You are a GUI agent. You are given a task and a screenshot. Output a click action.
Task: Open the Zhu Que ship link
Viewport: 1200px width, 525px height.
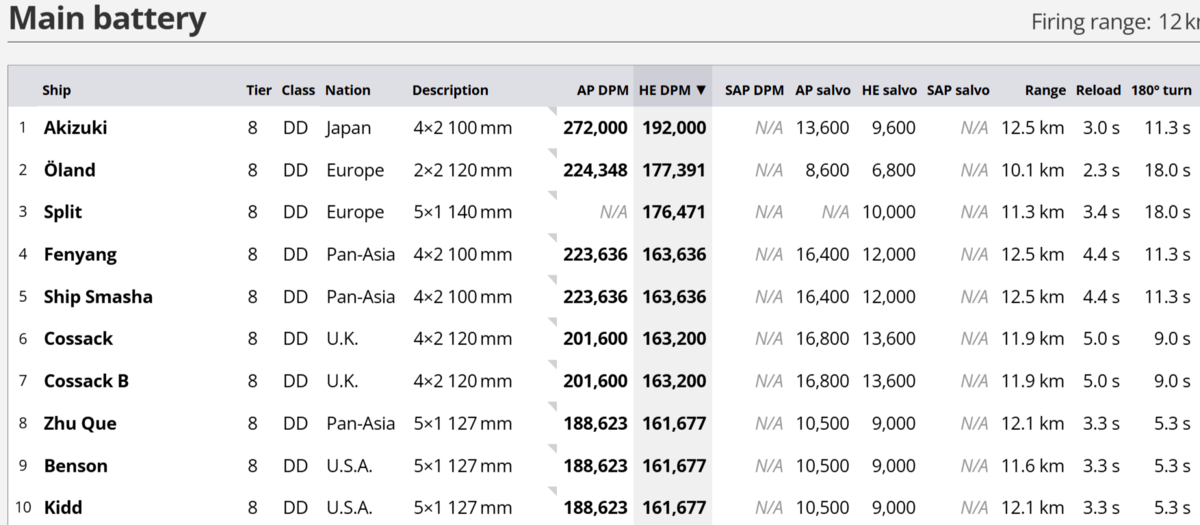[x=80, y=423]
